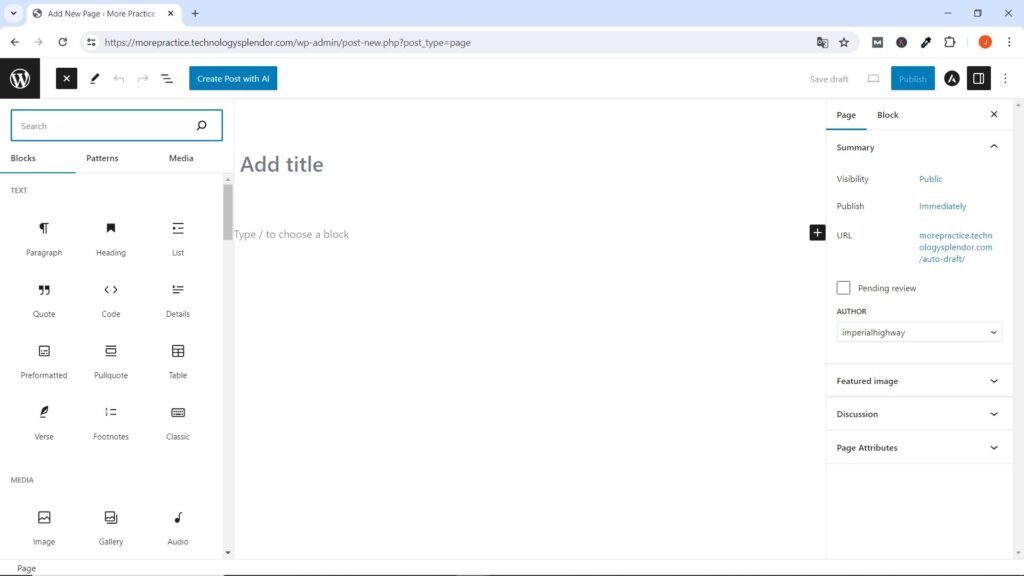Screen dimensions: 1024x576
Task: Click the black plus add-block button
Action: 817,233
